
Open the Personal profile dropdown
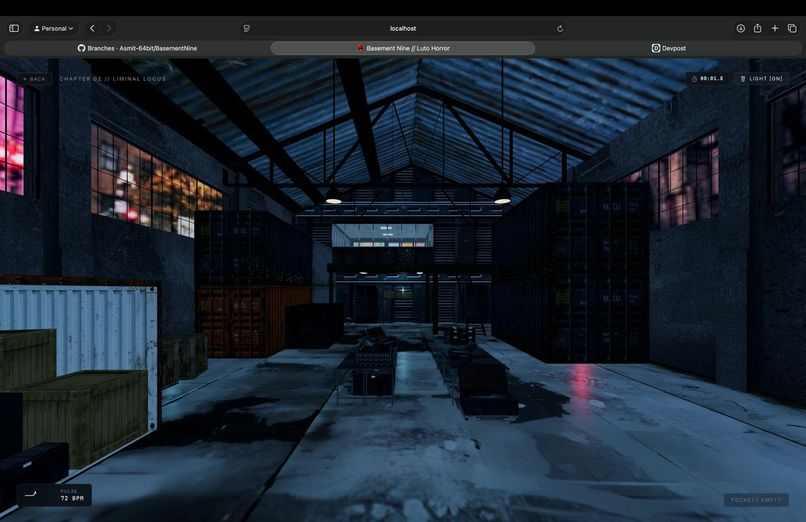pyautogui.click(x=53, y=28)
